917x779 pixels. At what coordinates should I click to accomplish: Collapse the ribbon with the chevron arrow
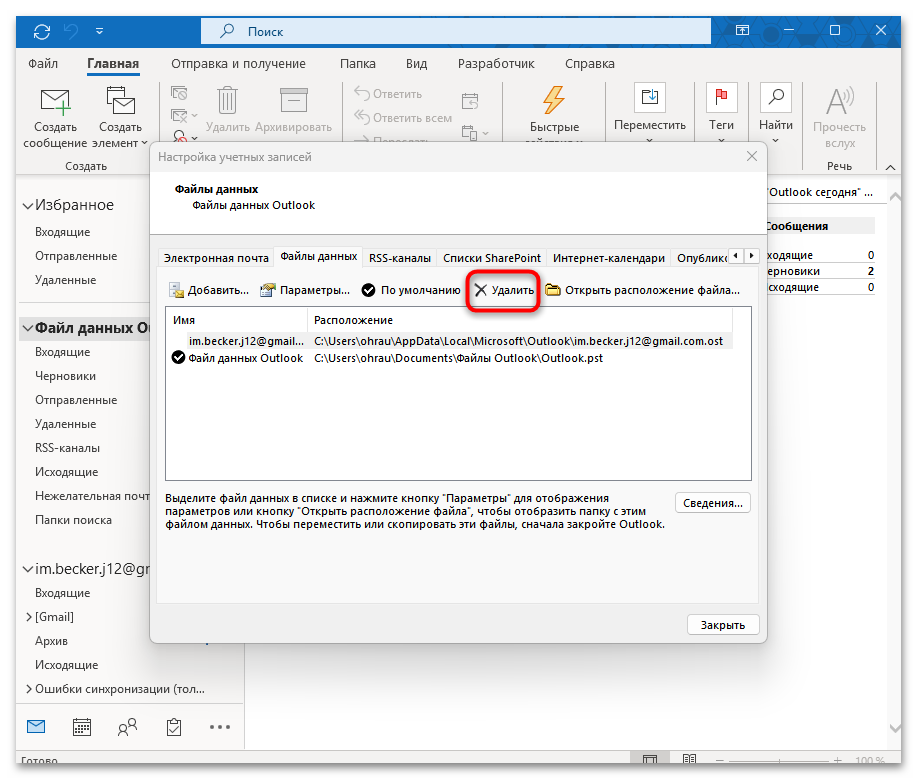click(890, 167)
